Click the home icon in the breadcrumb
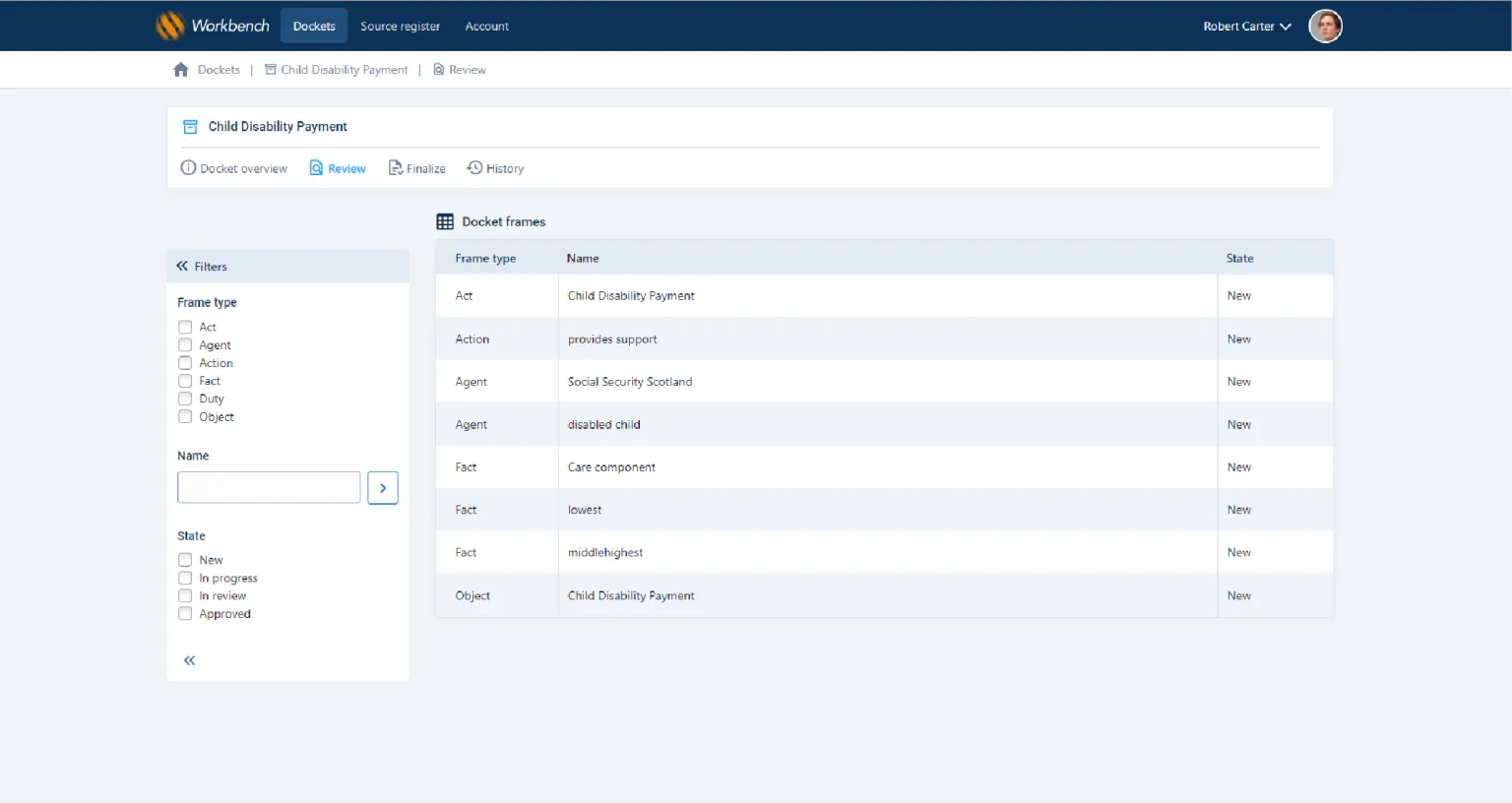Screen dimensions: 1512x803 [x=180, y=69]
